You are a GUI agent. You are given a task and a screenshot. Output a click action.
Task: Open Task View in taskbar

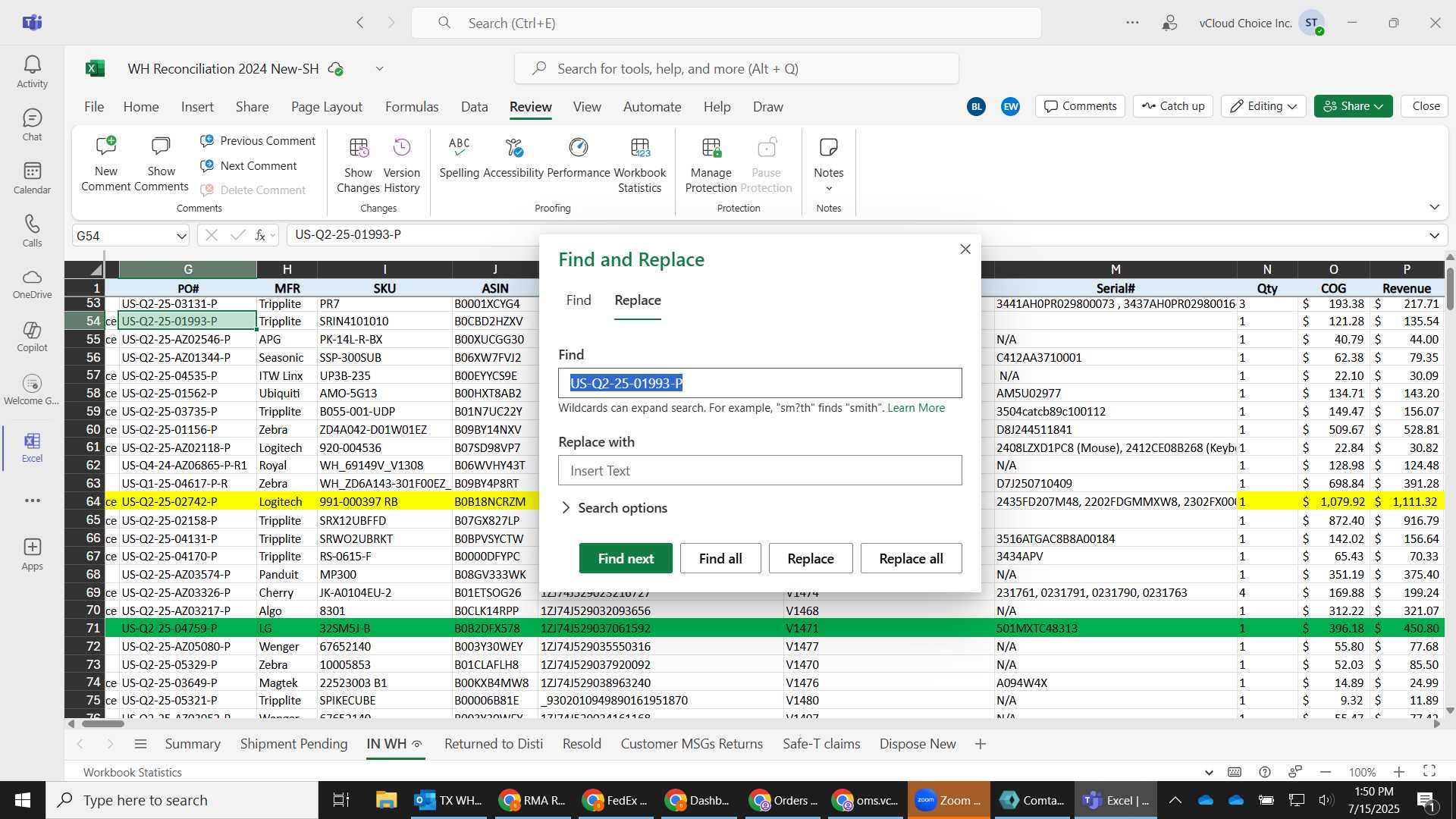(340, 800)
